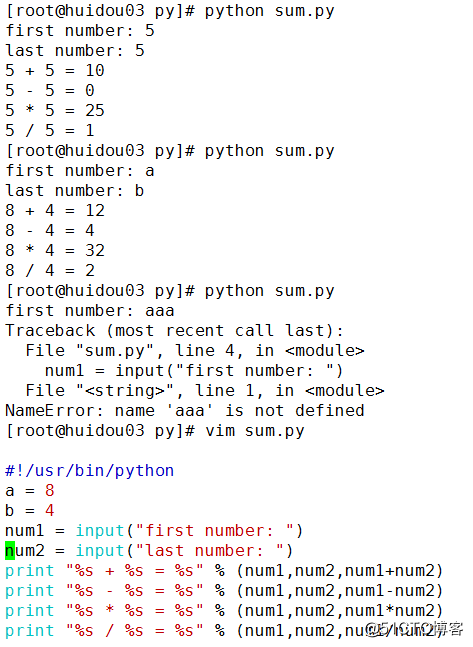
Task: Click the green cursor on num2 line
Action: coord(10,551)
